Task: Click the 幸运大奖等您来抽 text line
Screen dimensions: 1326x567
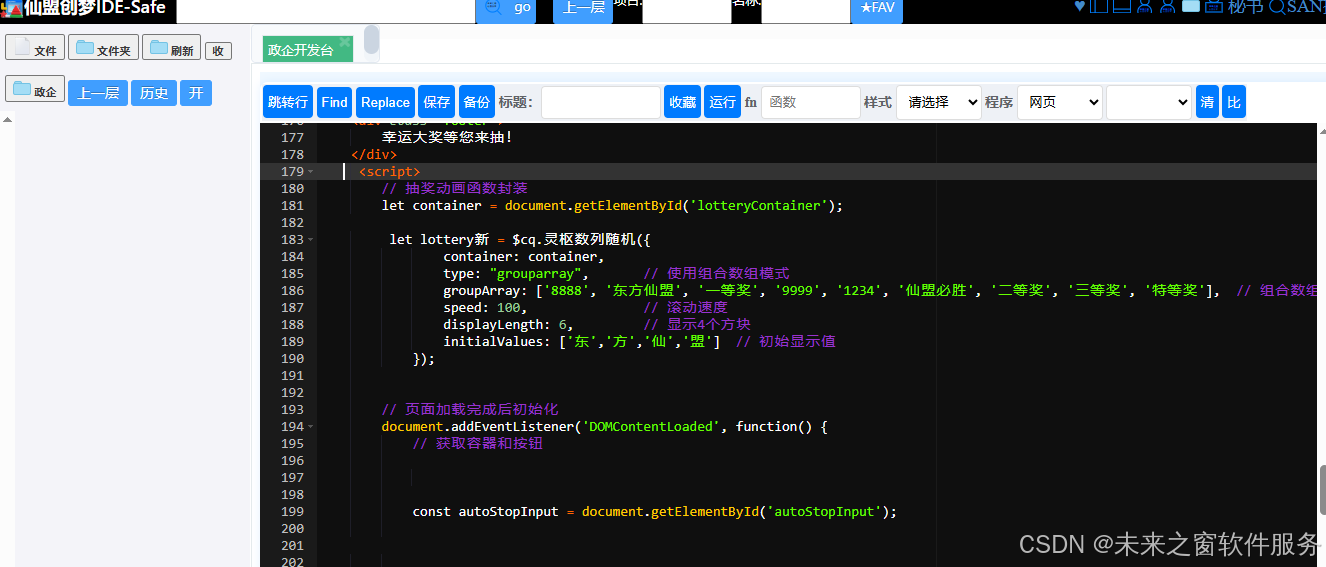Action: pyautogui.click(x=447, y=138)
